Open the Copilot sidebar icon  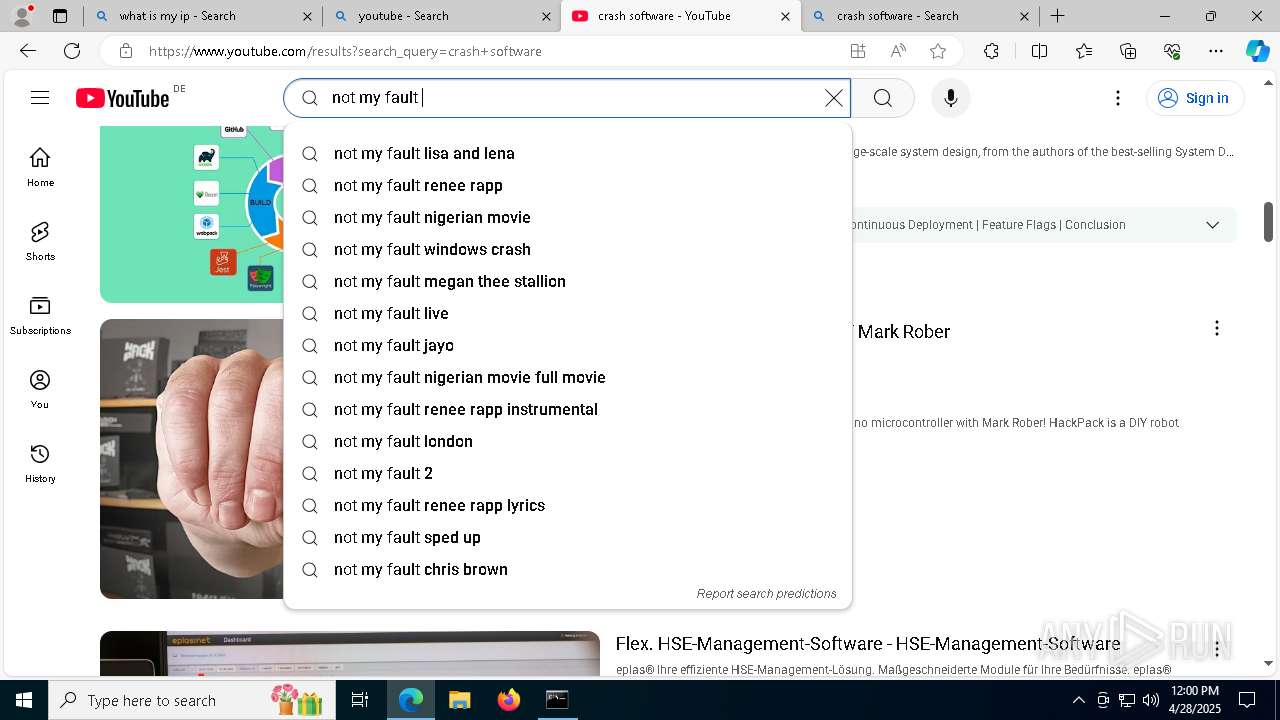pos(1258,51)
